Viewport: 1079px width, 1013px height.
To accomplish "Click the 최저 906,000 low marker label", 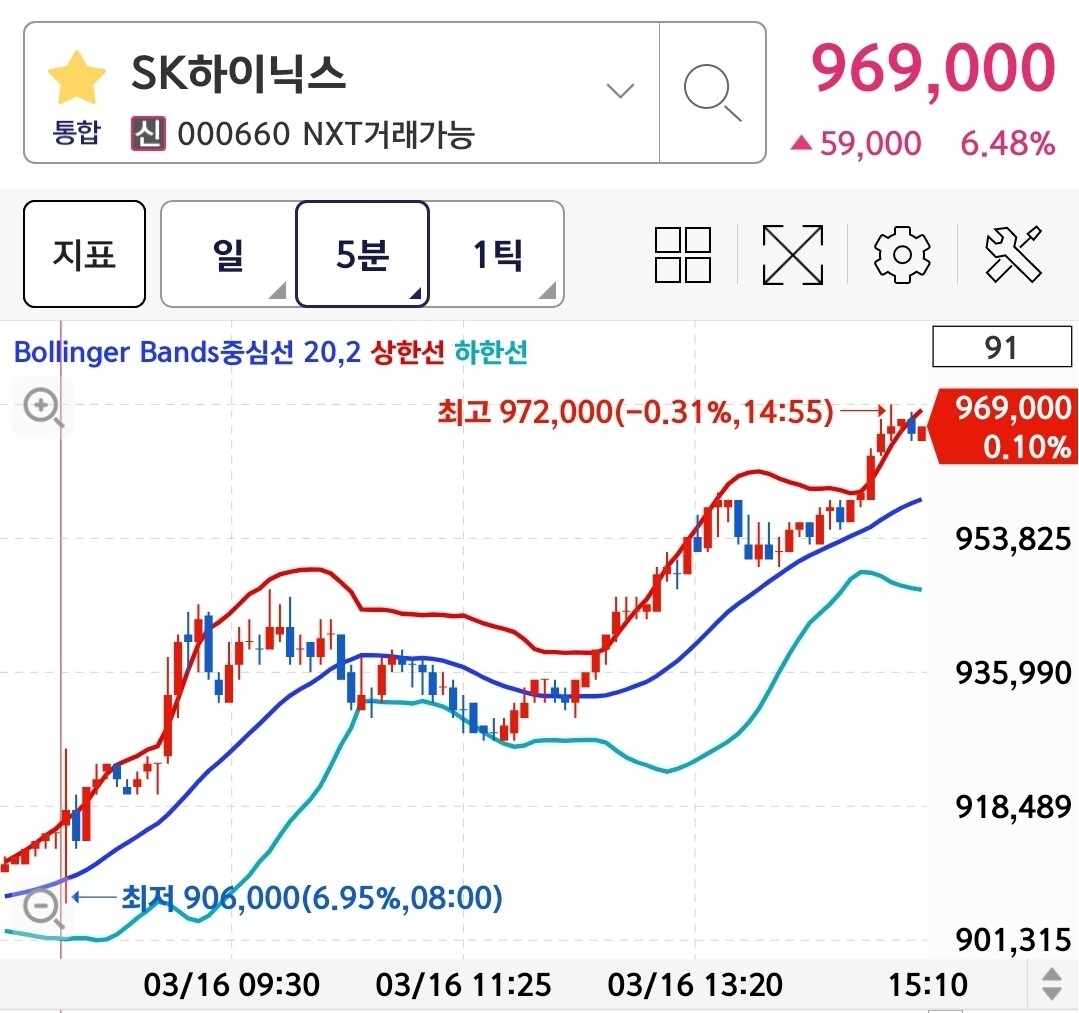I will pos(312,897).
